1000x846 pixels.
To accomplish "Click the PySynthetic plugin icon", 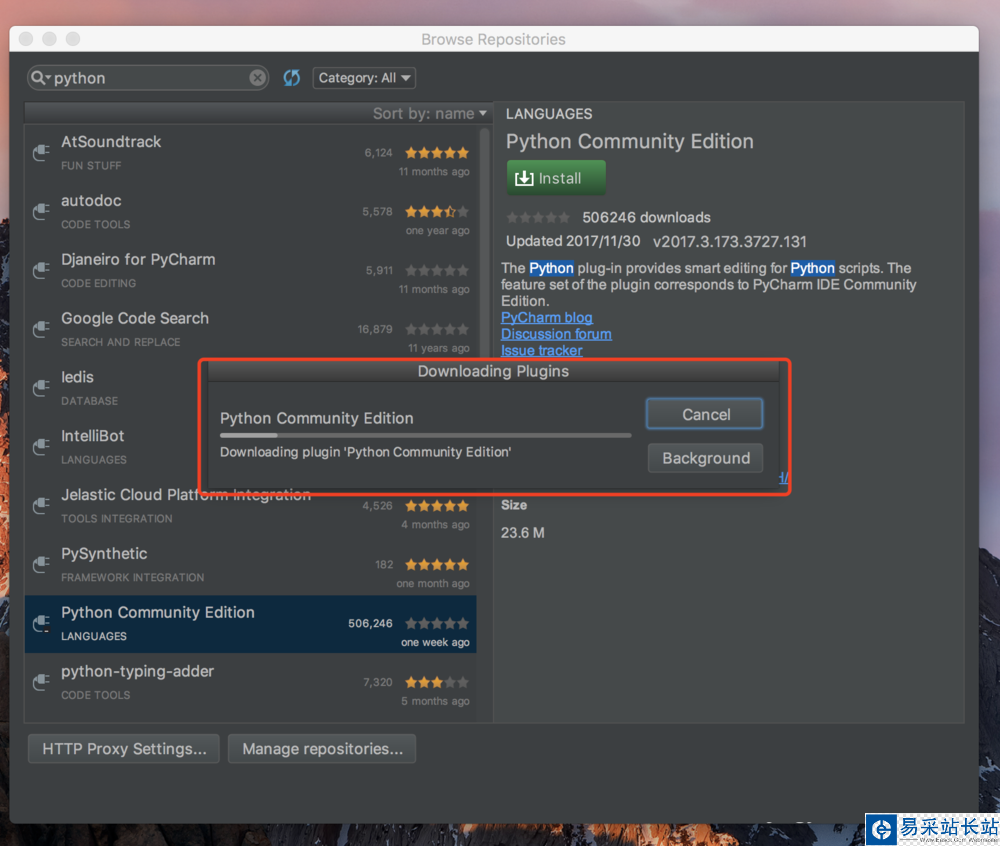I will [41, 564].
